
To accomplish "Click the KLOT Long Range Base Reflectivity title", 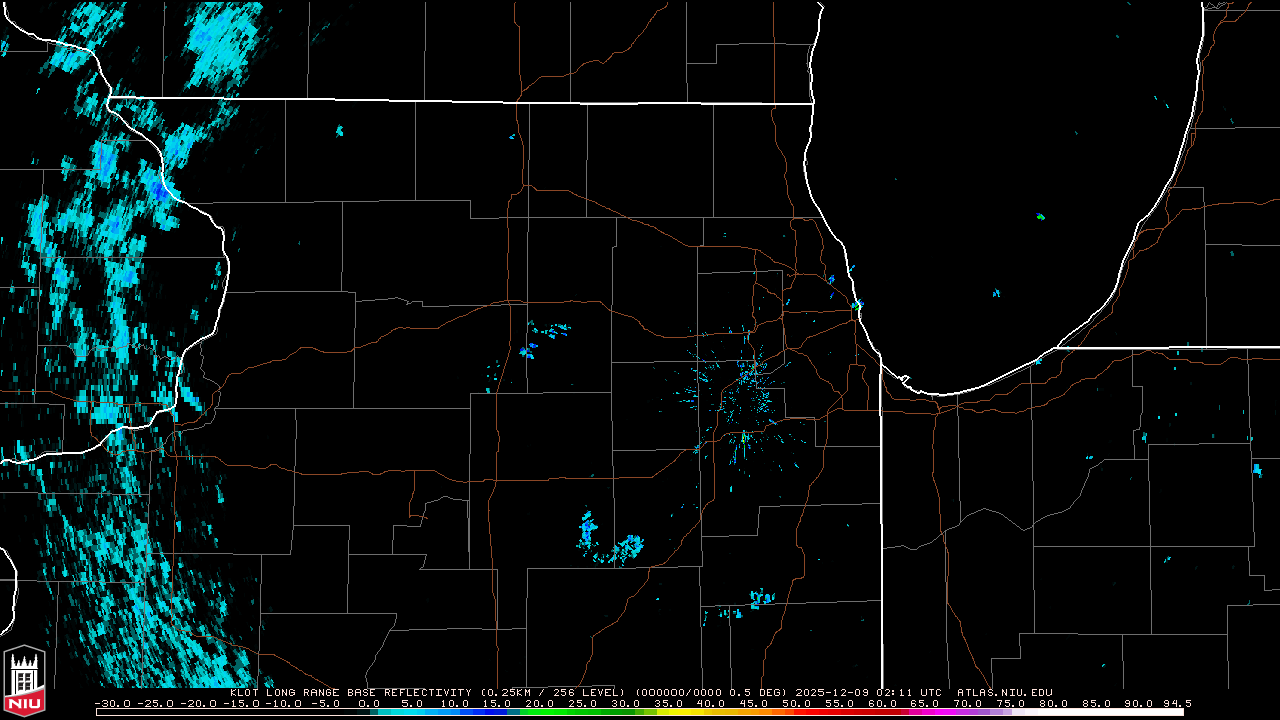I will [x=351, y=692].
